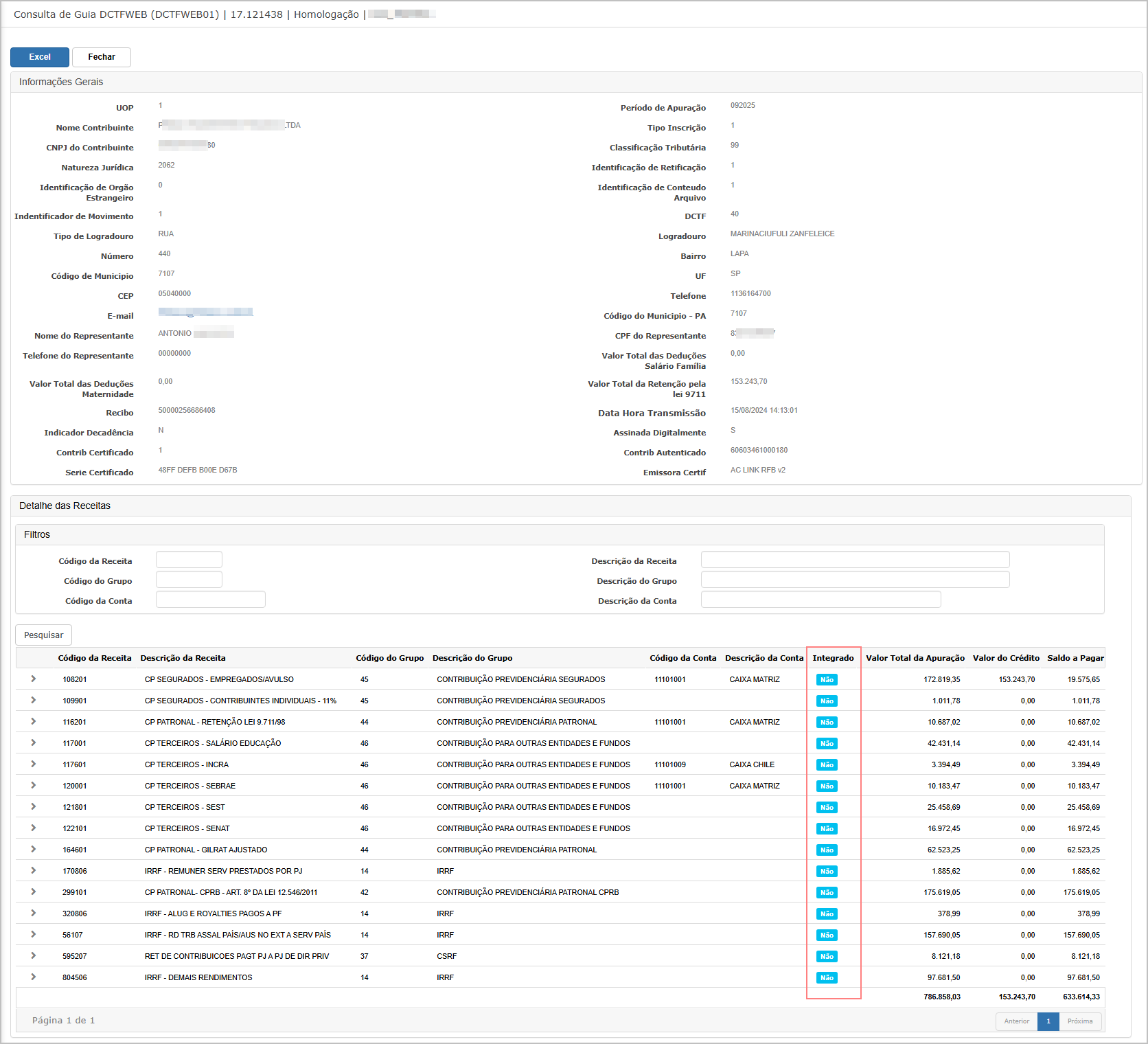Close the page with Fechar button
Image resolution: width=1148 pixels, height=1044 pixels.
[x=102, y=57]
